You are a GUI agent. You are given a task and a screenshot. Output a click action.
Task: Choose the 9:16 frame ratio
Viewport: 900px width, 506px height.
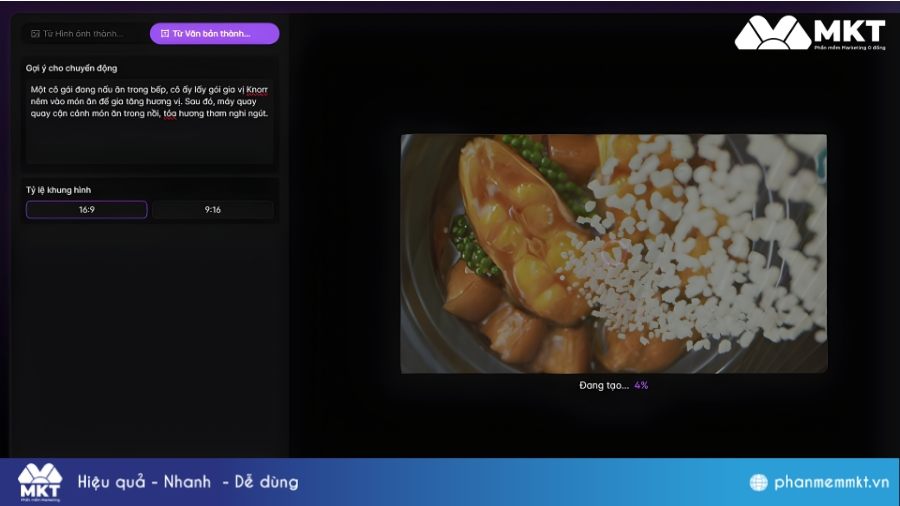pos(213,209)
